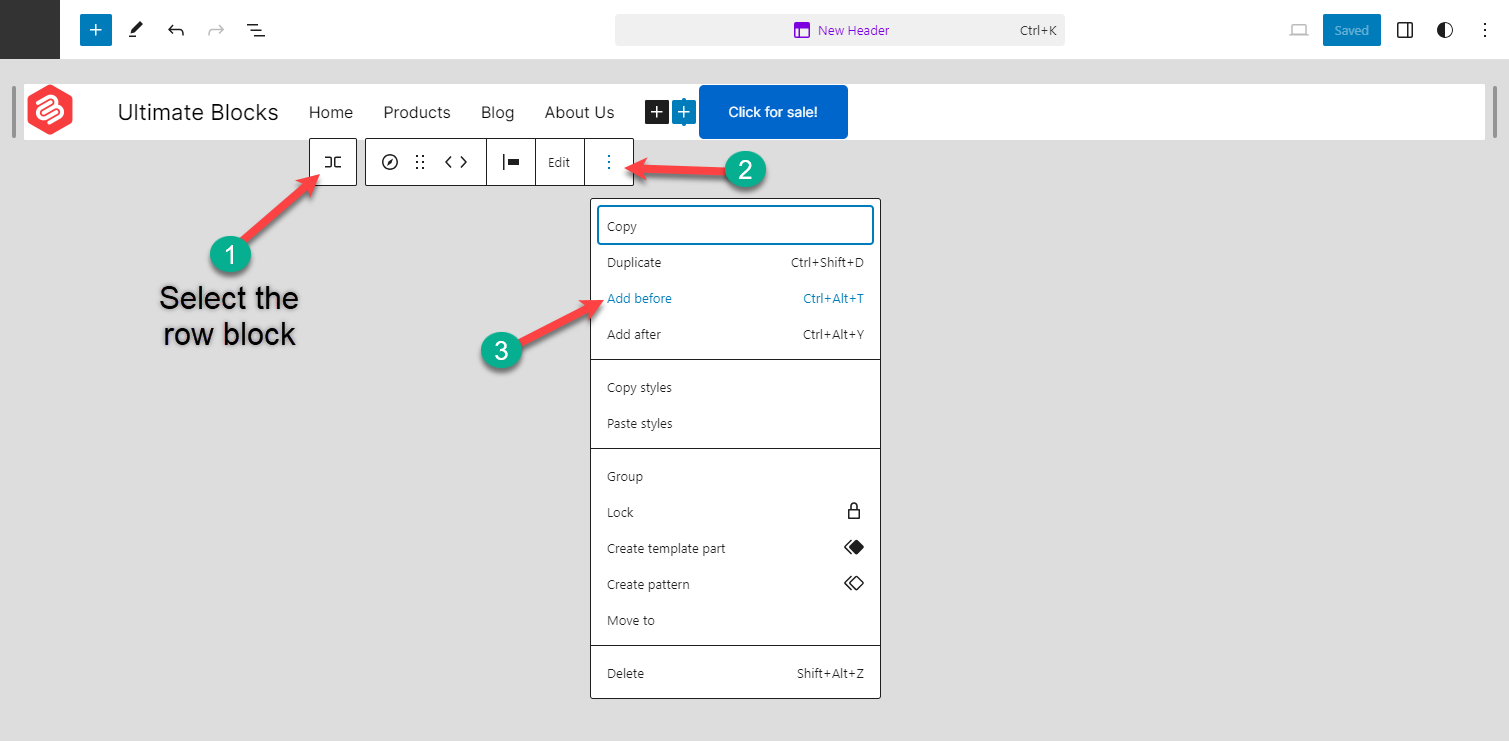The image size is (1509, 741).
Task: Open the Styles half-circle icon
Action: (x=1444, y=30)
